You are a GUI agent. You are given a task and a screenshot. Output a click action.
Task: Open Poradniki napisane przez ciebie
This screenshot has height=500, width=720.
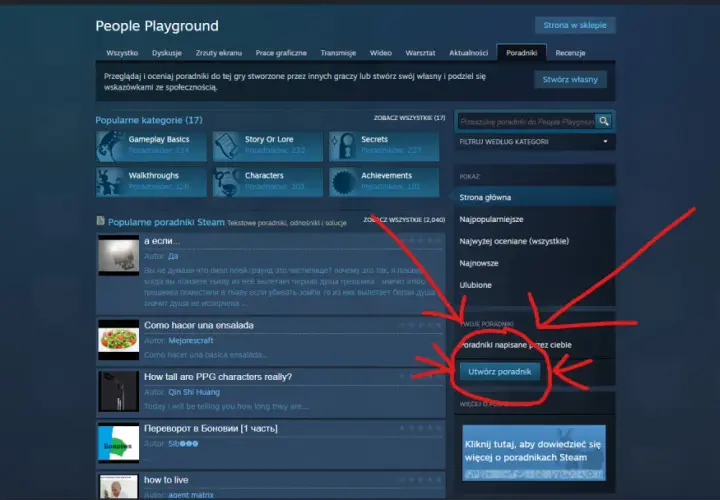click(516, 345)
